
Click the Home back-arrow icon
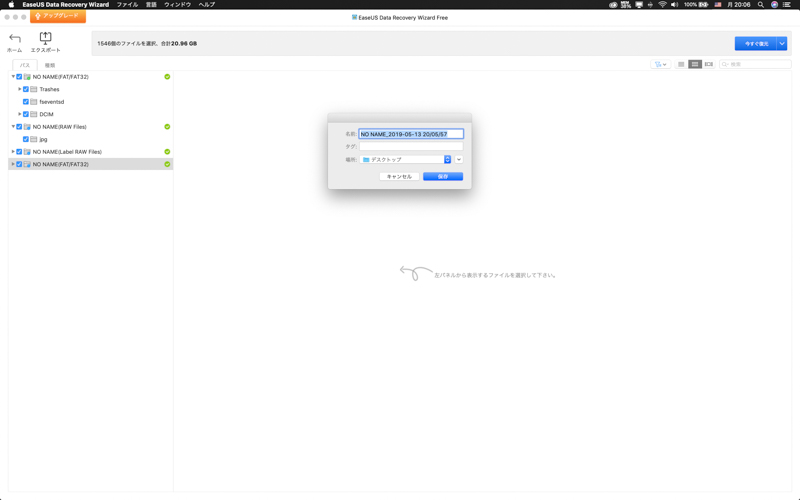point(15,38)
